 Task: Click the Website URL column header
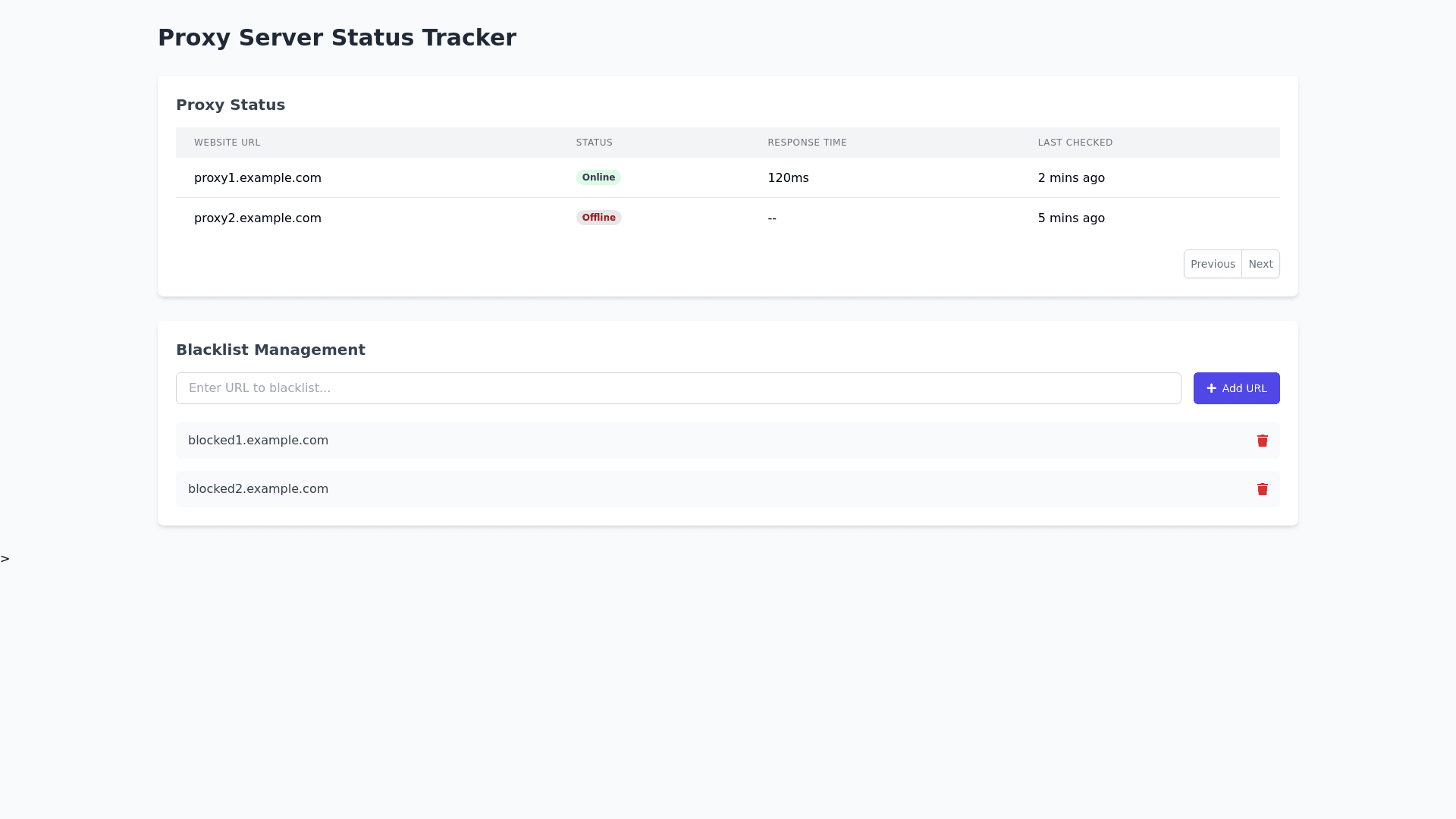[227, 143]
